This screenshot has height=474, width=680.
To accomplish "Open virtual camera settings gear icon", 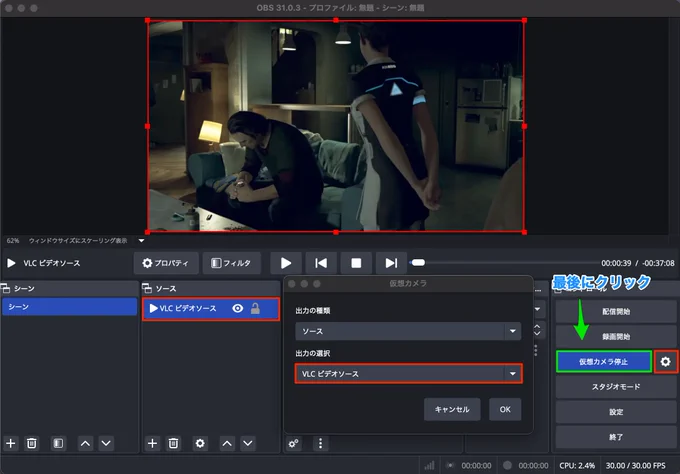I will tap(666, 361).
